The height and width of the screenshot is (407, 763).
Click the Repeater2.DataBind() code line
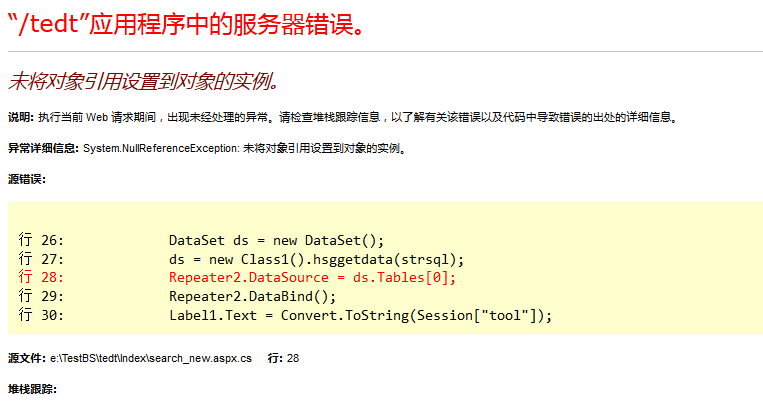coord(252,296)
